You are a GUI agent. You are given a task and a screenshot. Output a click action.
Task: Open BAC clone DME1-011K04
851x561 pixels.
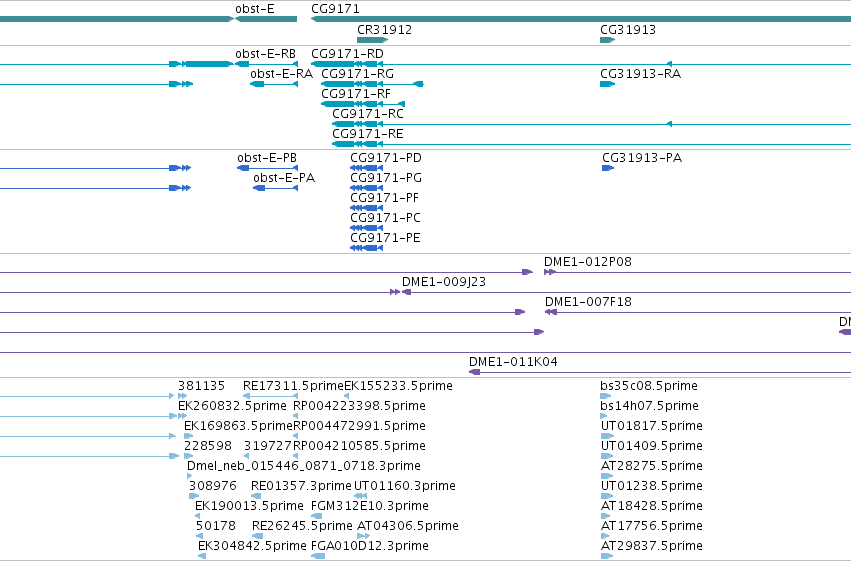(x=513, y=362)
